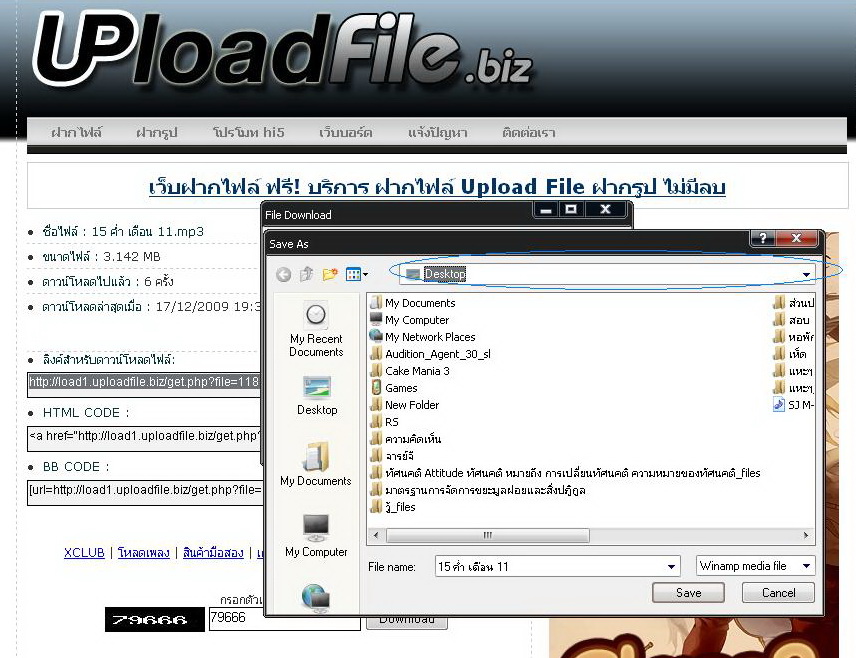Click the scroll right arrow in file list

coord(806,535)
